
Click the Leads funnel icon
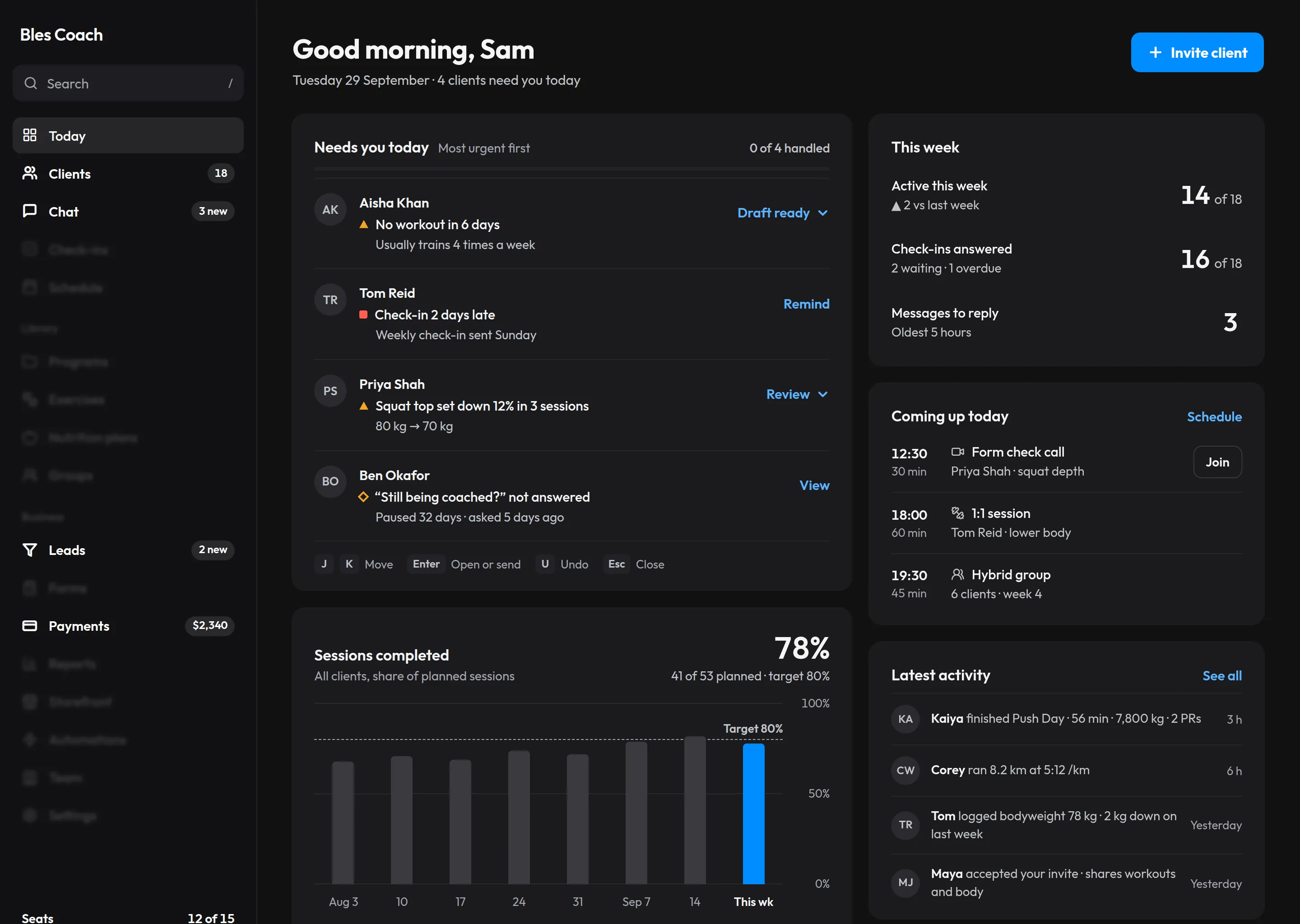(x=30, y=550)
